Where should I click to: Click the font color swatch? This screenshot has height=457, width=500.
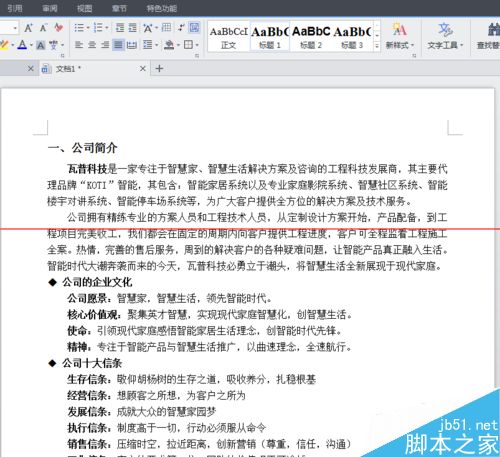22,45
